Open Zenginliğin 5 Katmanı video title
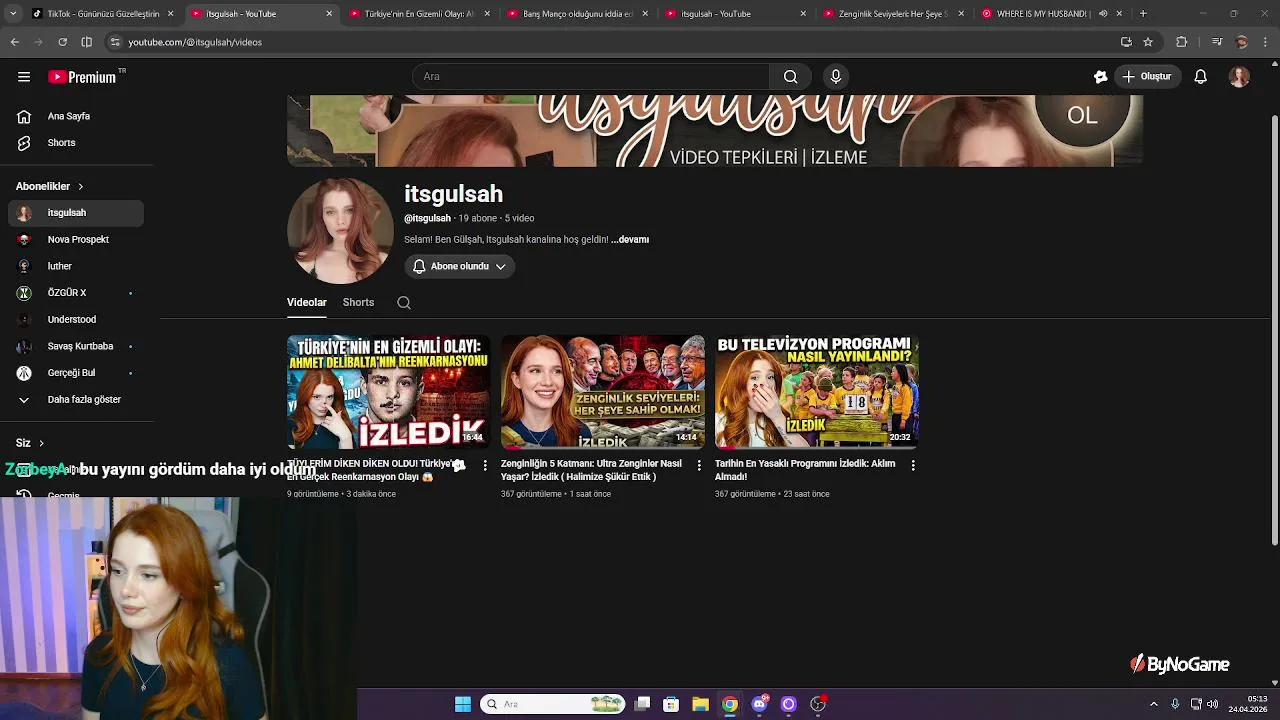This screenshot has height=720, width=1280. [591, 470]
